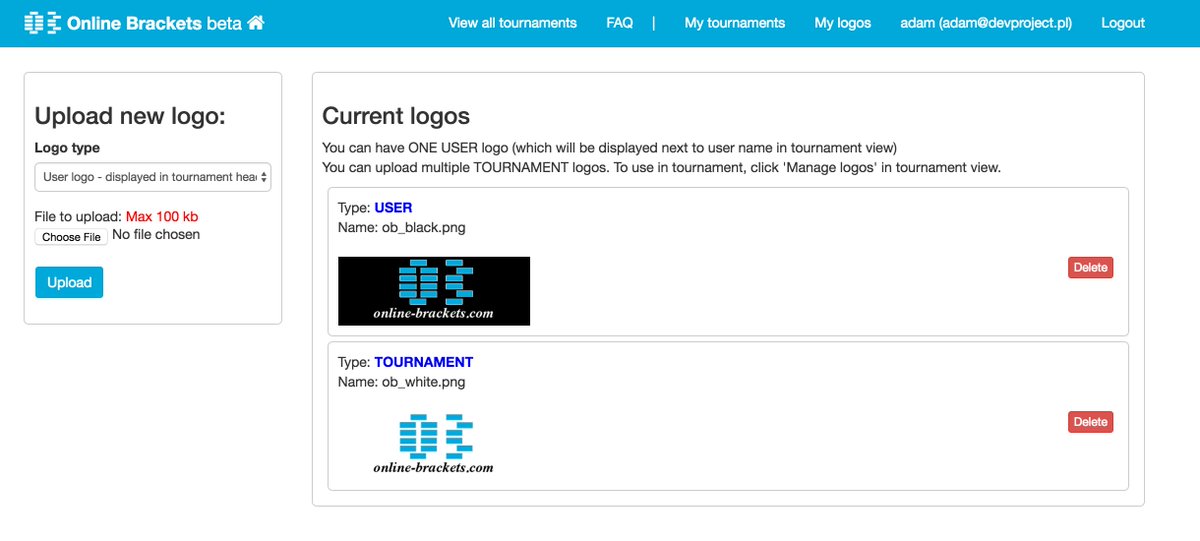Click the 'You can upload multiple TOURNAMENT logos' text
The height and width of the screenshot is (541, 1200).
pos(662,167)
